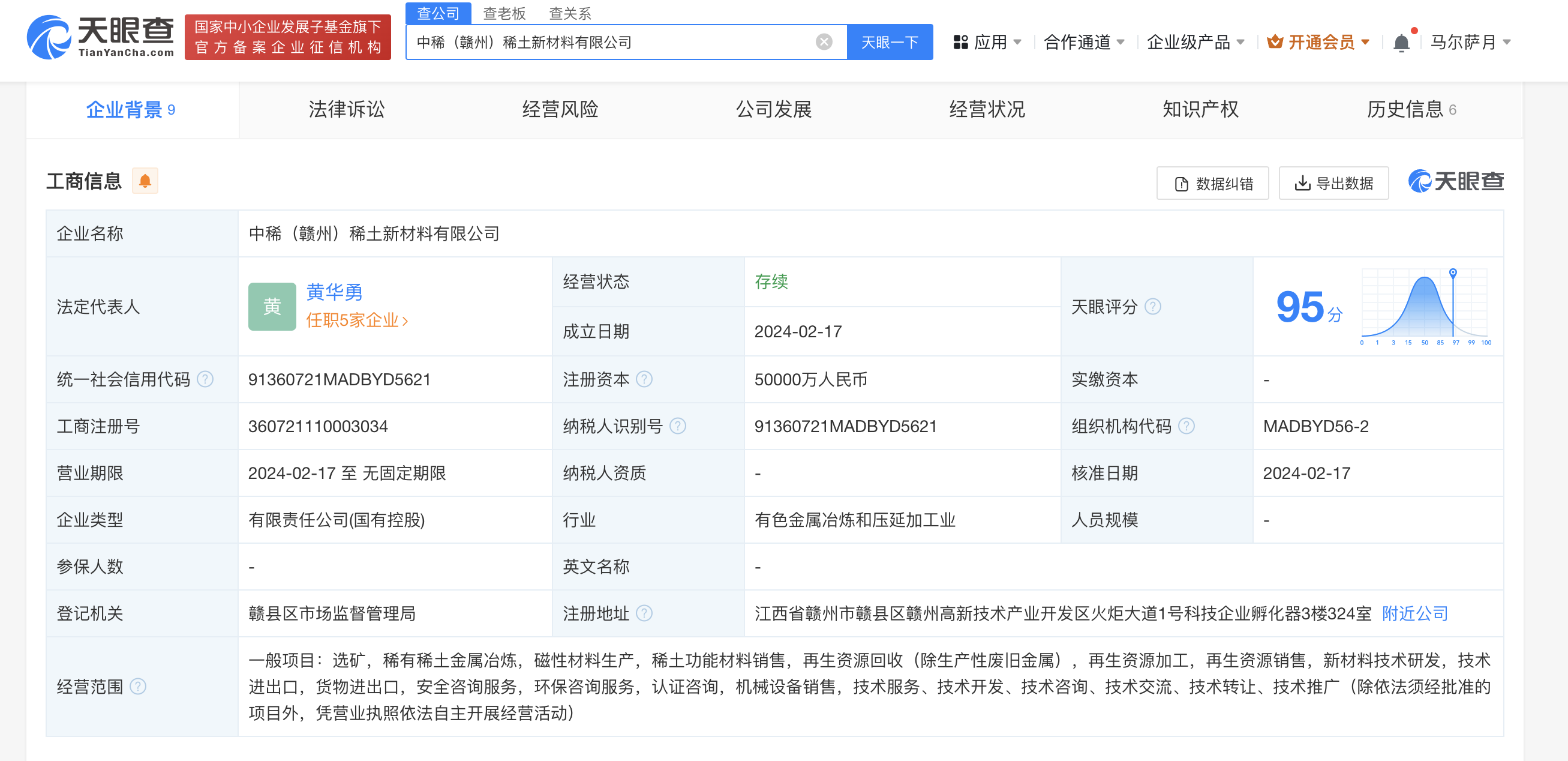
Task: Open the 附近公司 link
Action: 1414,613
